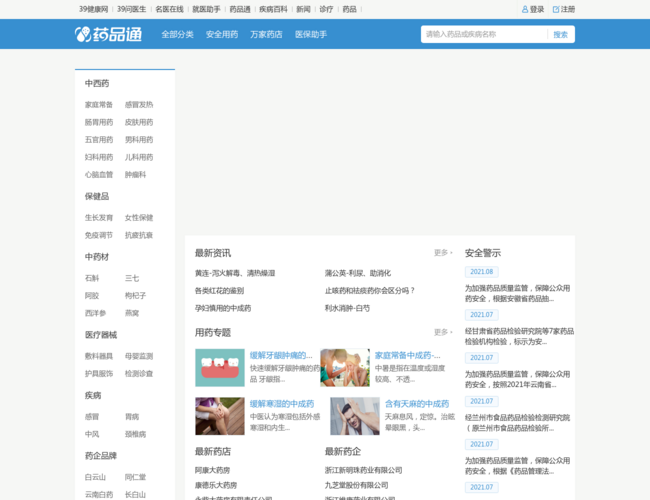
Task: Open topic title 含有天麻的中成药
Action: pyautogui.click(x=417, y=404)
